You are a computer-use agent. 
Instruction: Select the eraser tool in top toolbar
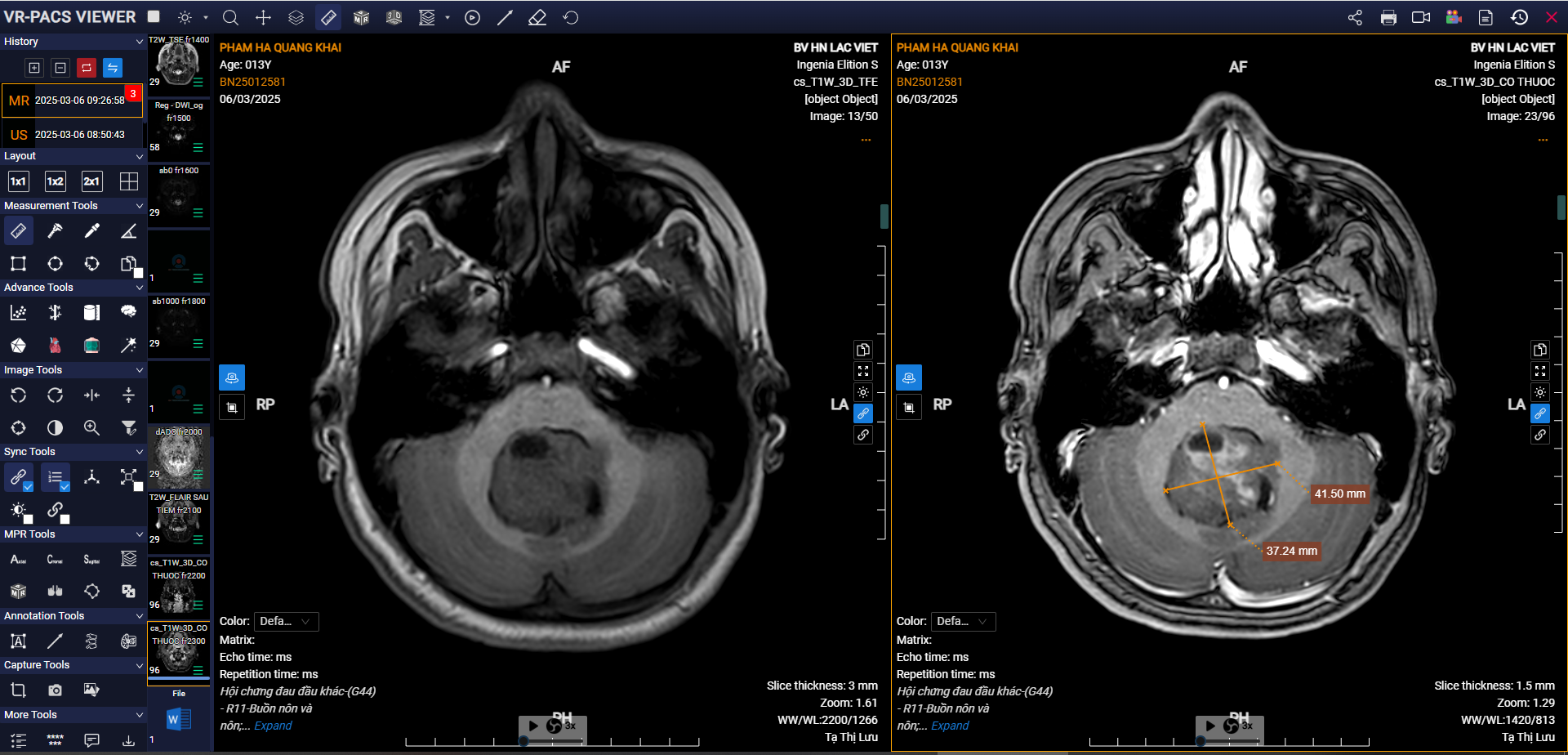click(537, 17)
